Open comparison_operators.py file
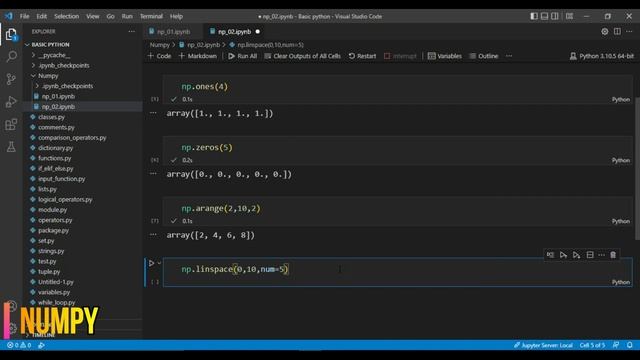This screenshot has height=360, width=640. click(x=72, y=138)
